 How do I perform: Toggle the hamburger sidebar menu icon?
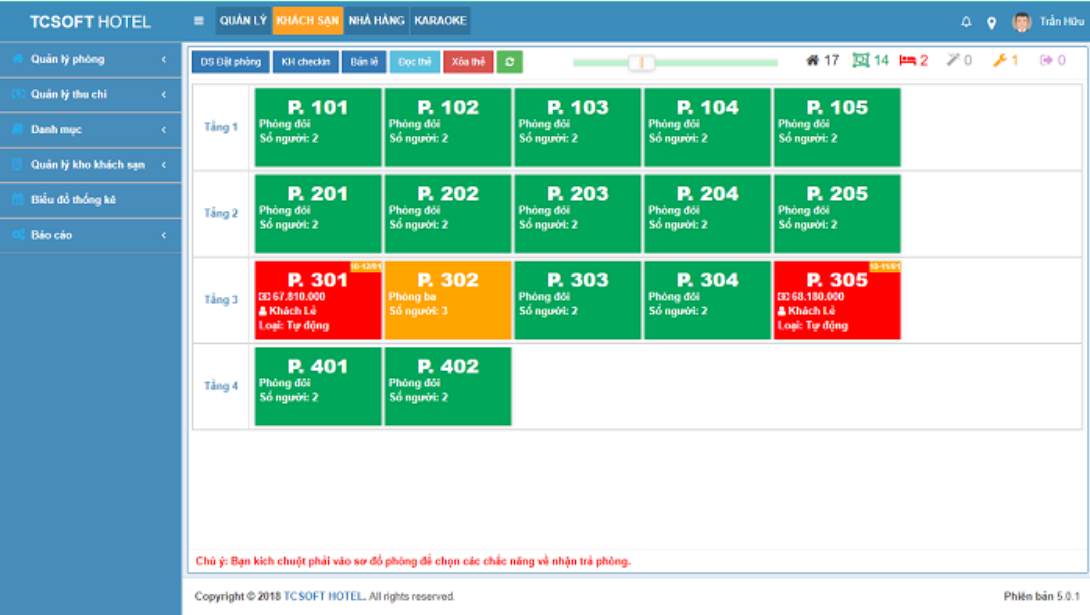point(199,21)
